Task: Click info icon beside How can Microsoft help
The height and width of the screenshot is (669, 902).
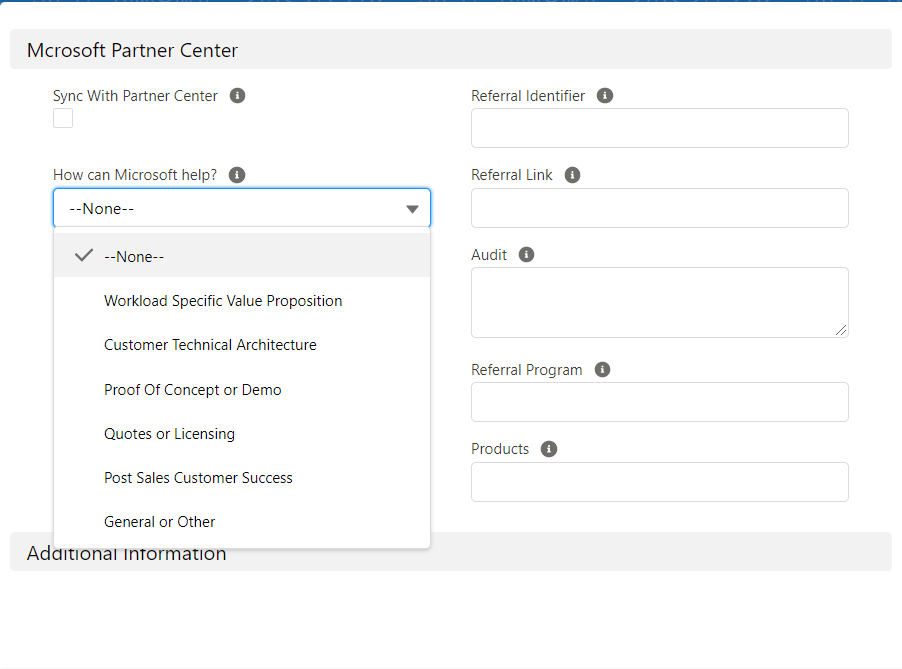Action: tap(237, 175)
